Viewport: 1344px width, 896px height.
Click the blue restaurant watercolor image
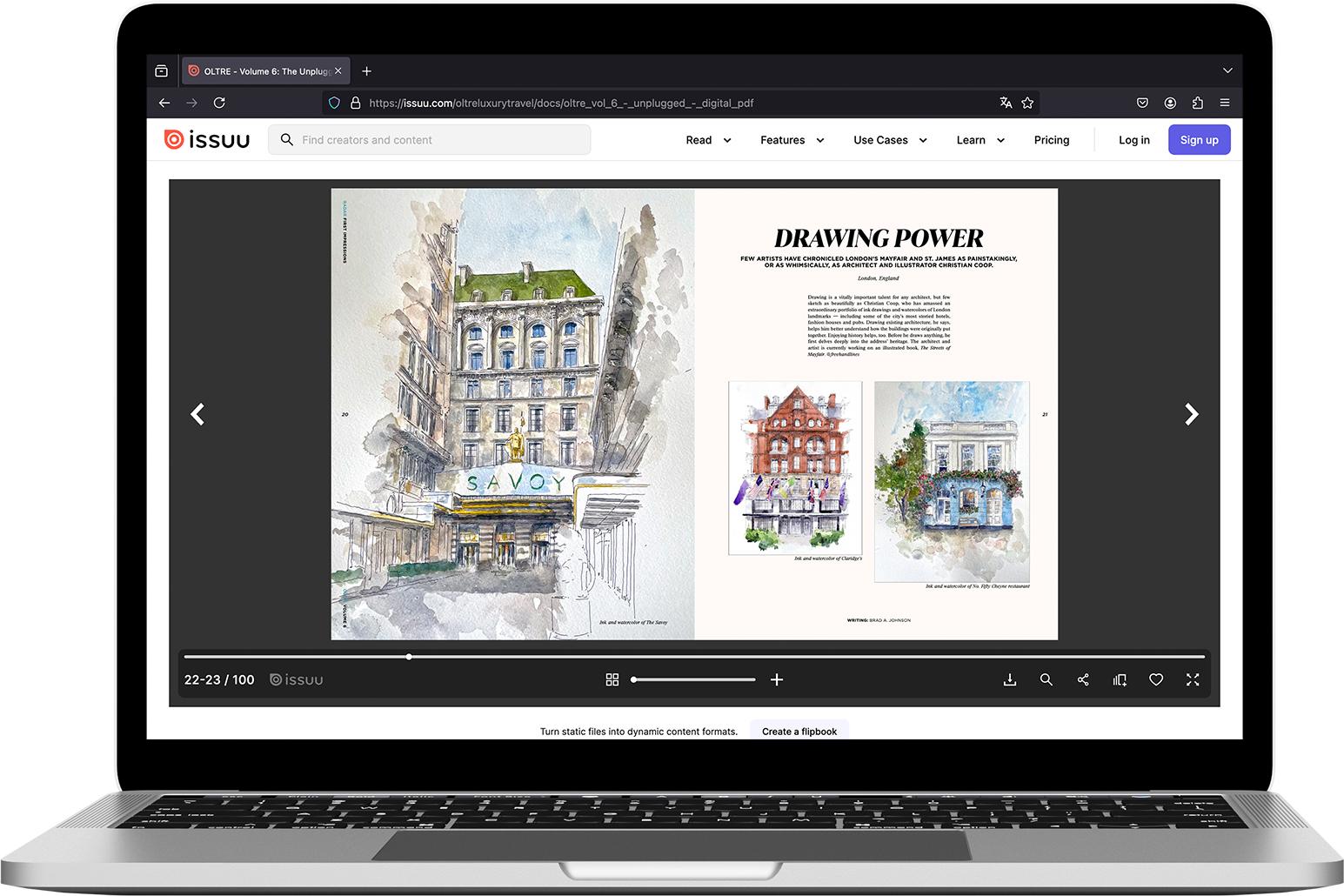point(952,482)
